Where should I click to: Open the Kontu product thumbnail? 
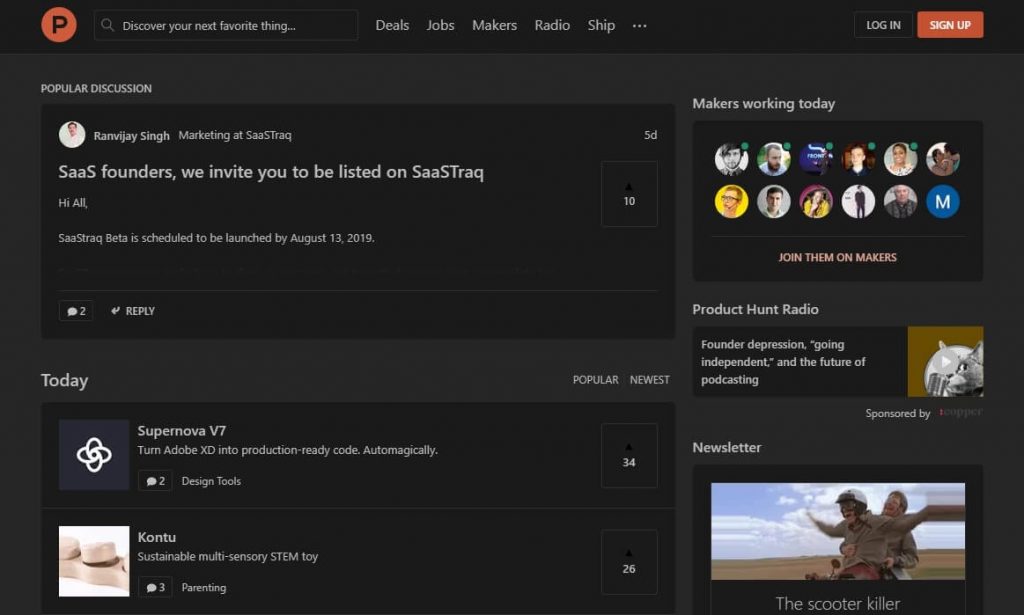94,561
